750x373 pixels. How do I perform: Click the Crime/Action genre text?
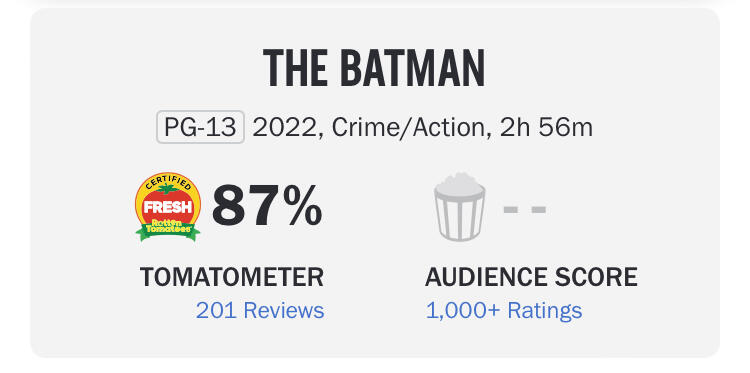pyautogui.click(x=408, y=128)
